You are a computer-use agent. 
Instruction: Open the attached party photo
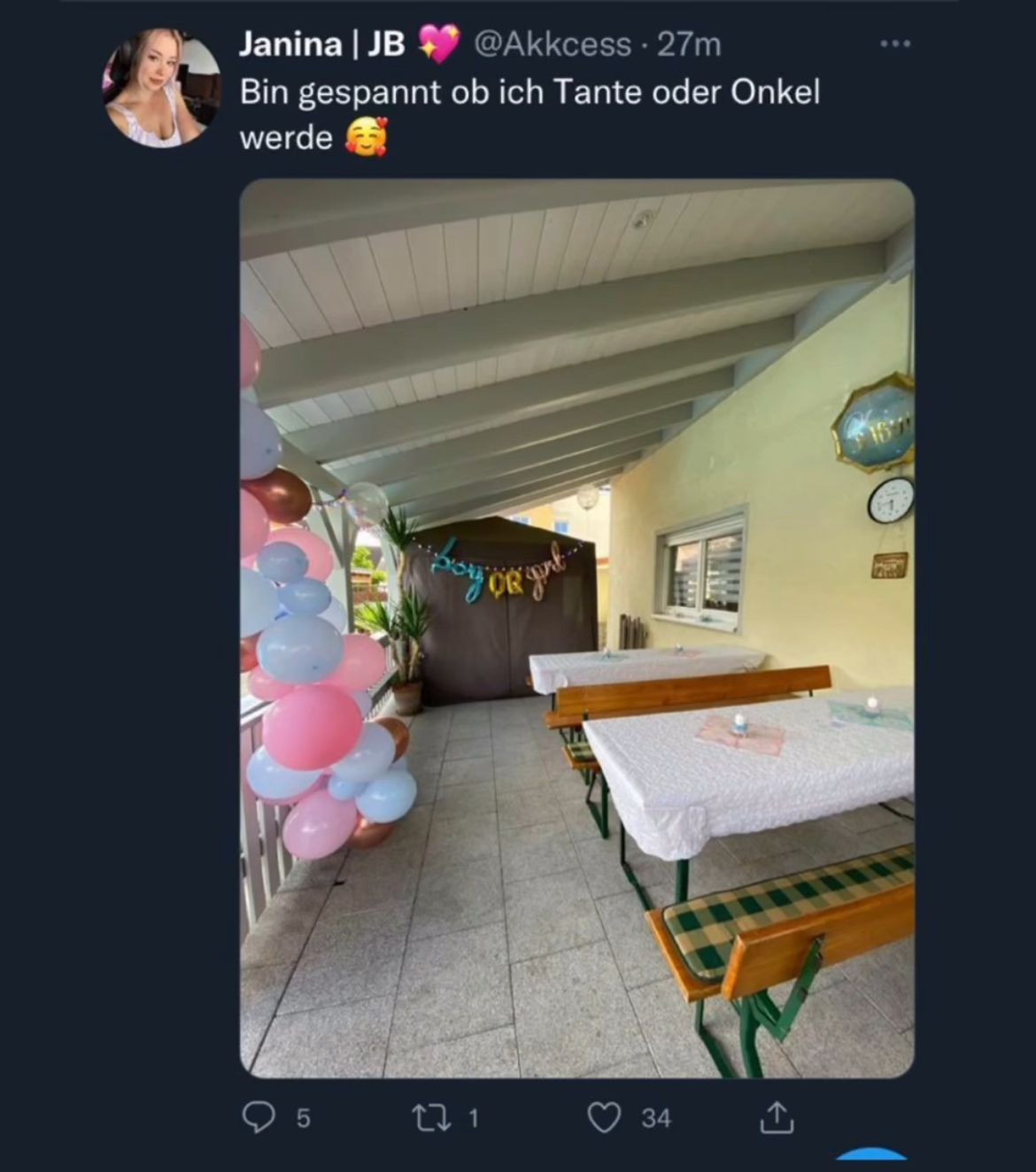(x=576, y=628)
